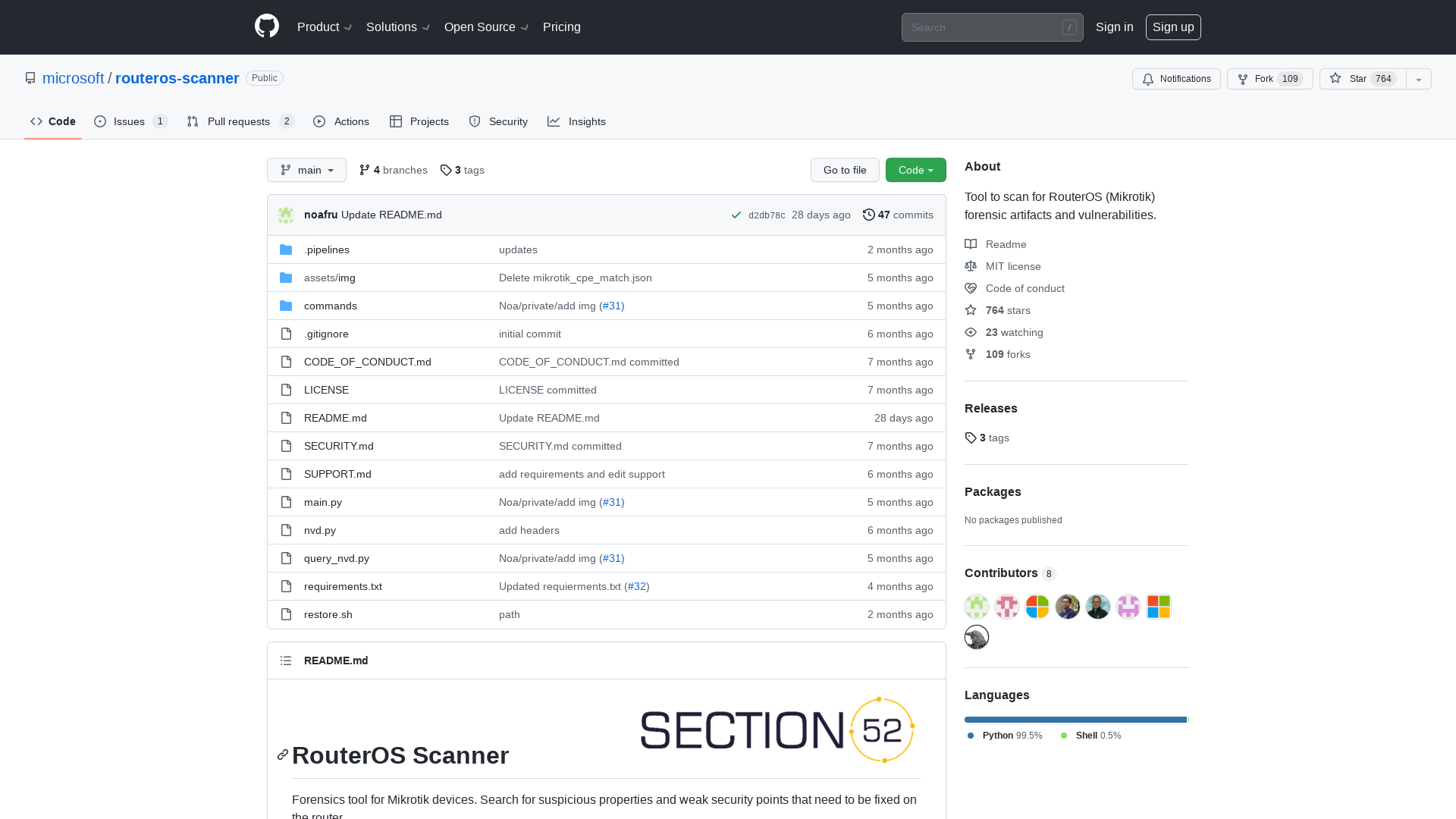The image size is (1456, 819).
Task: Switch to the Insights tab
Action: [x=577, y=121]
